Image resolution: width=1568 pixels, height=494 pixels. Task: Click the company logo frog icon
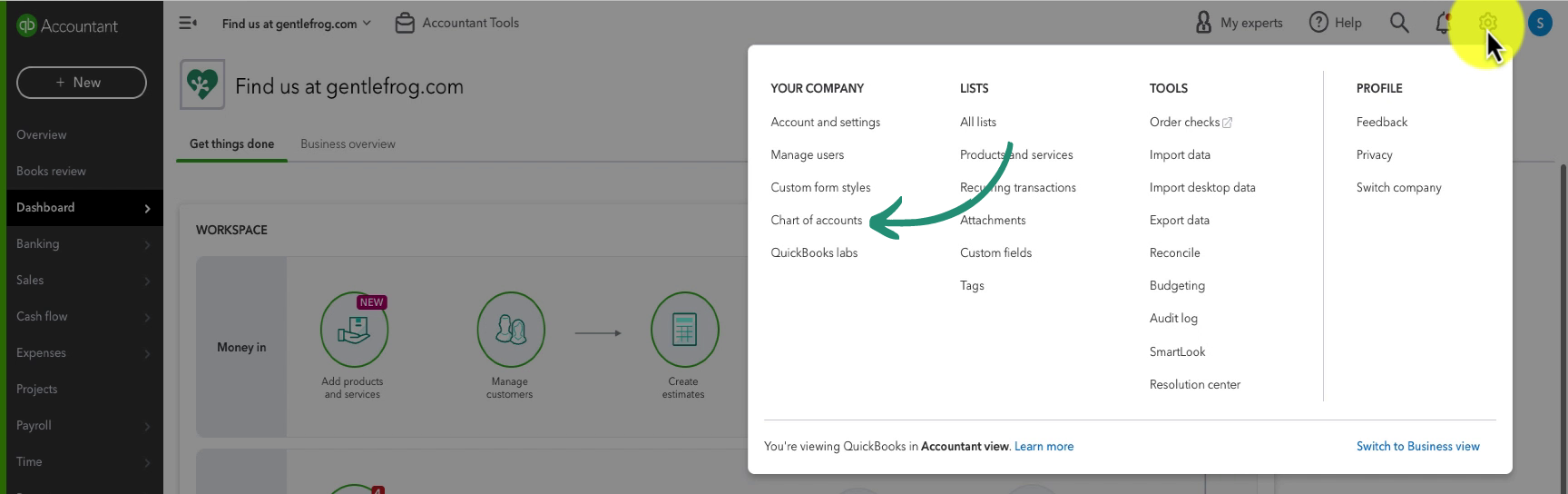(201, 85)
